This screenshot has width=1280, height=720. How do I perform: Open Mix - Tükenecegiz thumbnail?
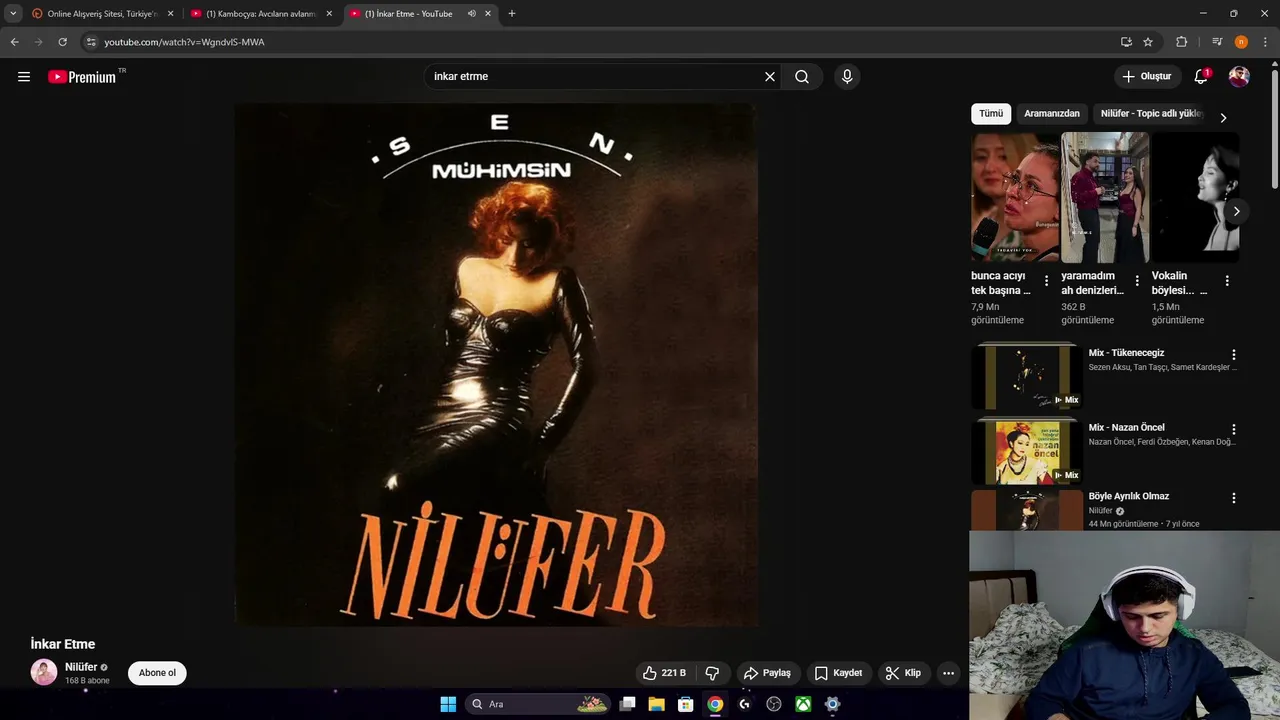1027,376
